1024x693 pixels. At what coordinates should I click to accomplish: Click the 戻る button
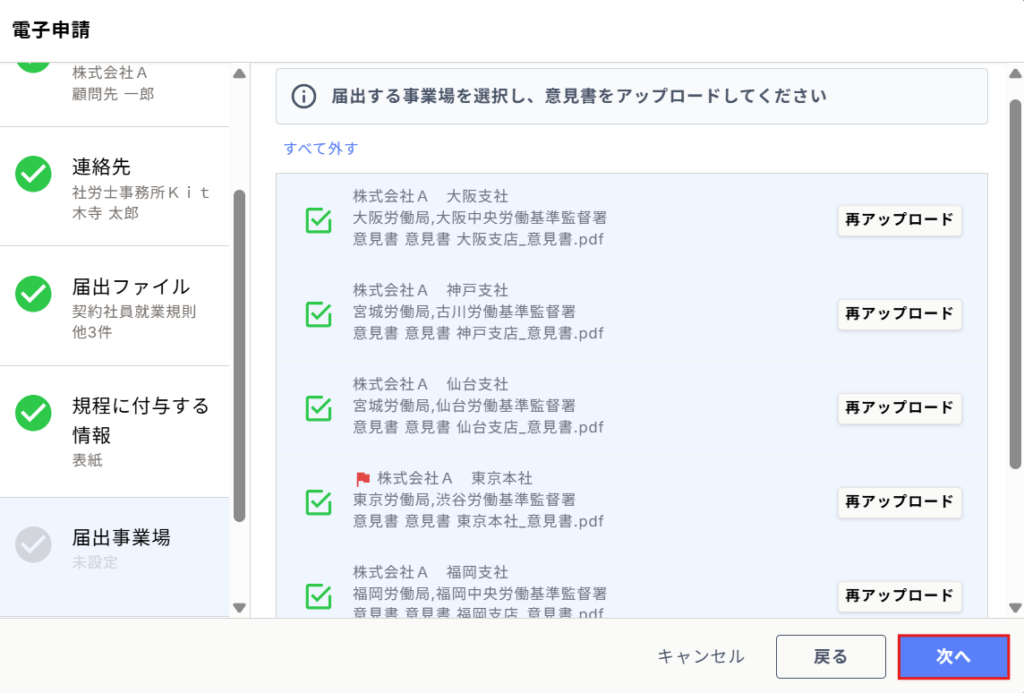pos(831,656)
